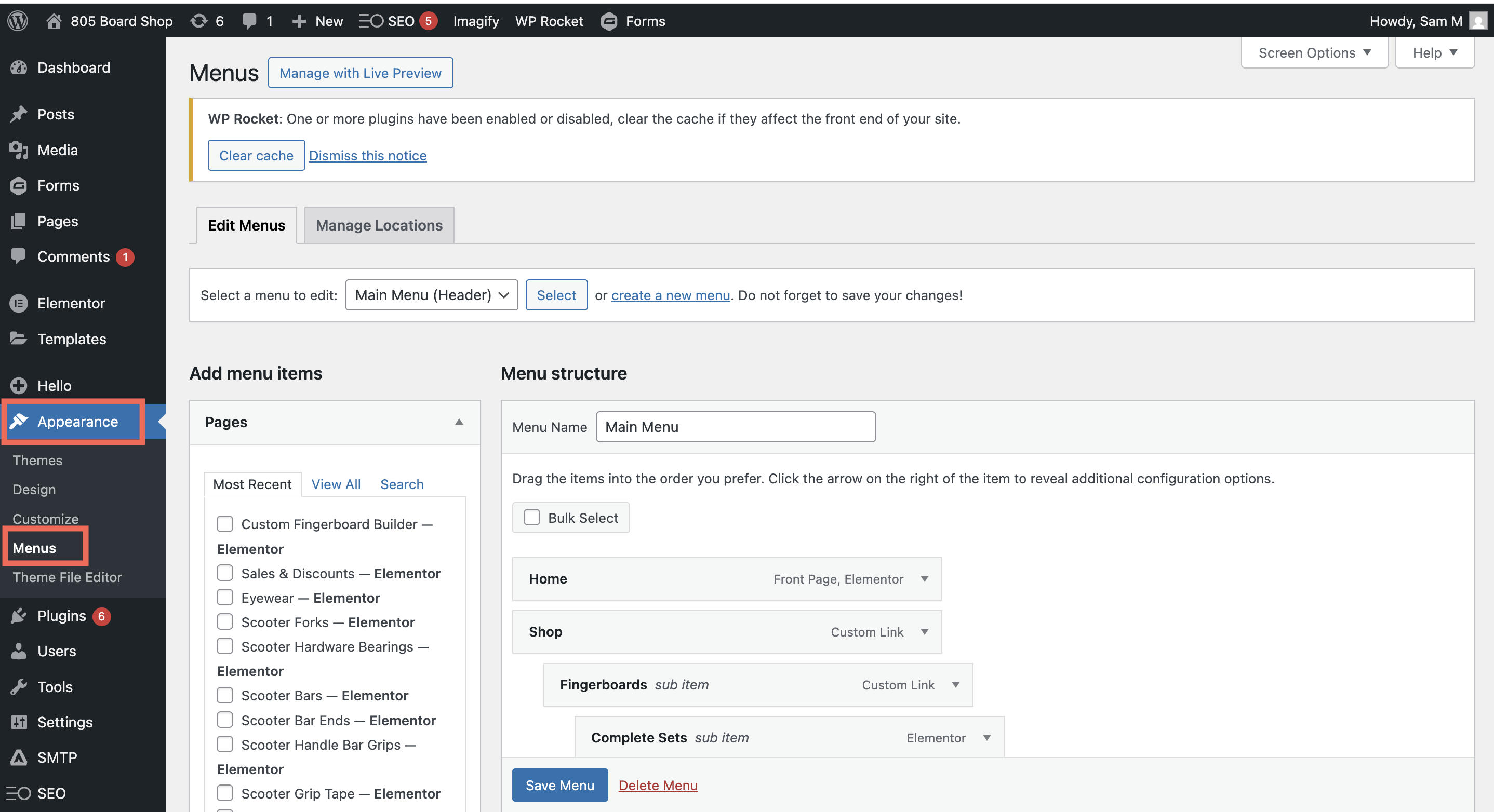This screenshot has width=1494, height=812.
Task: Click the home icon for 805 Board Shop
Action: pos(54,21)
